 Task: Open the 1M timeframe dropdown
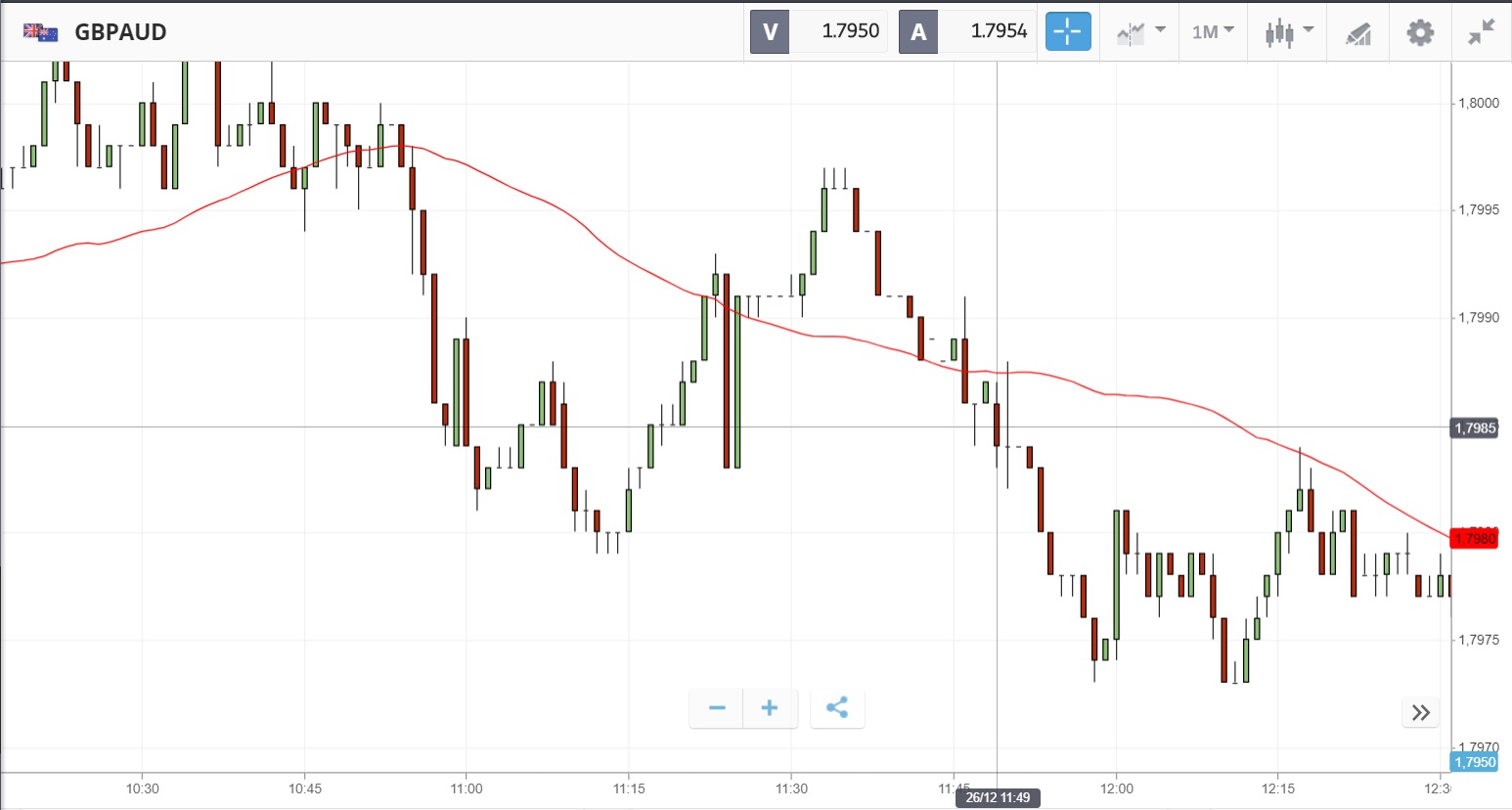1213,32
